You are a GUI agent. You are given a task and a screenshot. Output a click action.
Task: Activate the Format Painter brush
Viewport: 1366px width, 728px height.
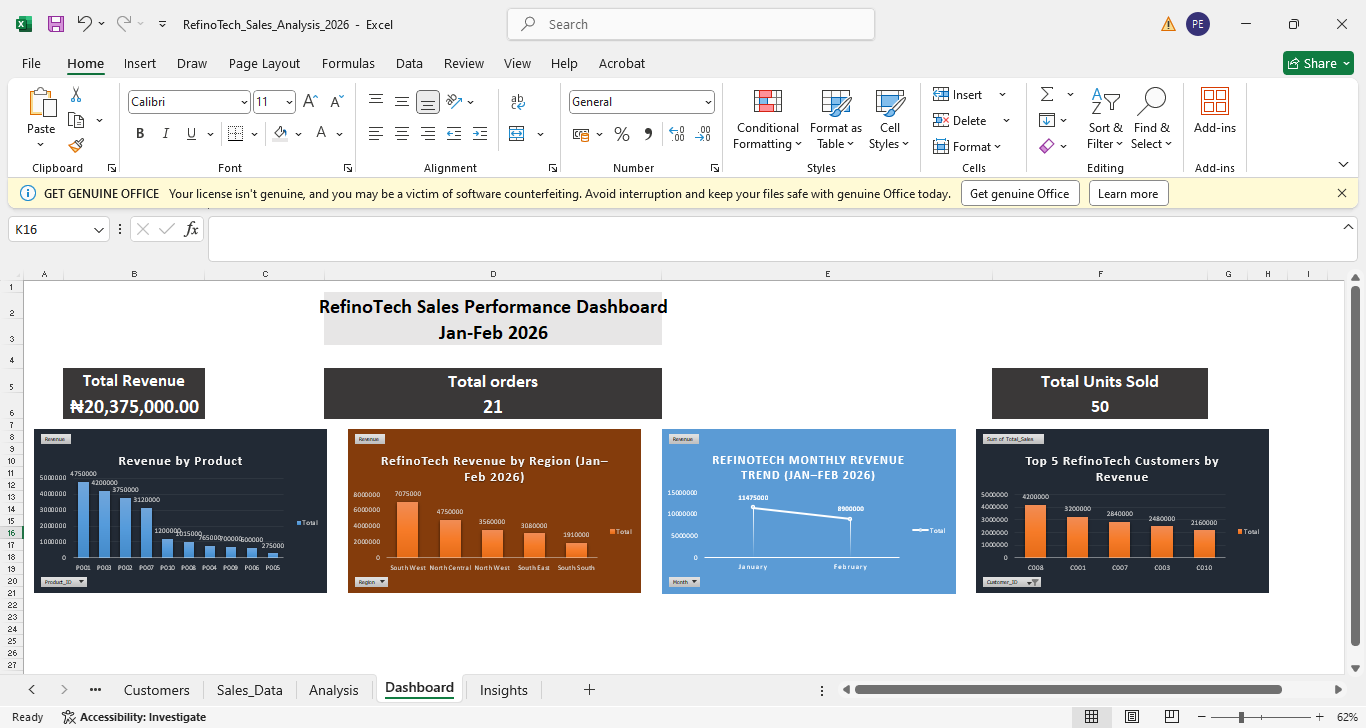pyautogui.click(x=76, y=145)
